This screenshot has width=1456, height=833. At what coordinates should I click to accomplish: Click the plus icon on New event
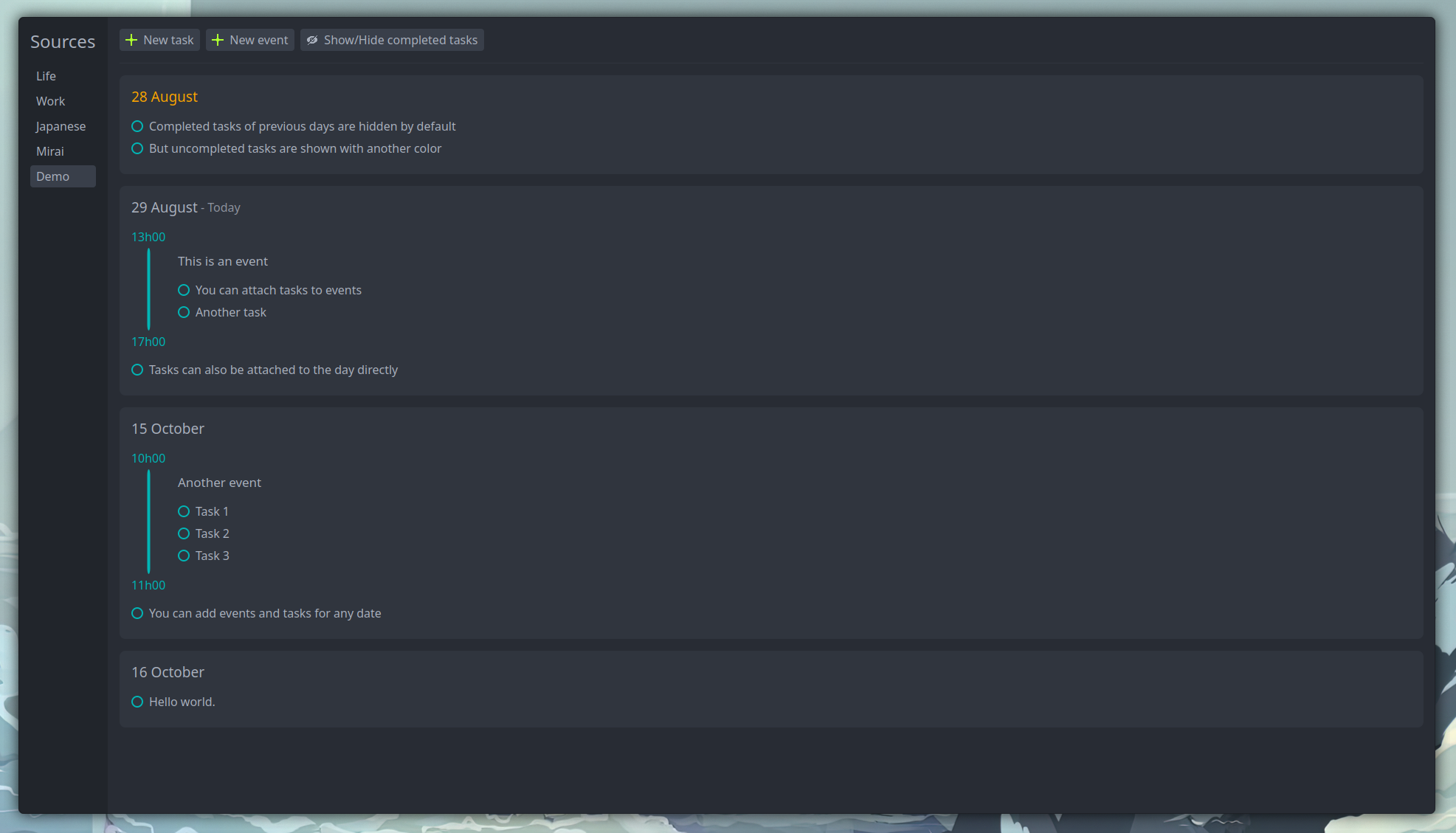pos(218,40)
